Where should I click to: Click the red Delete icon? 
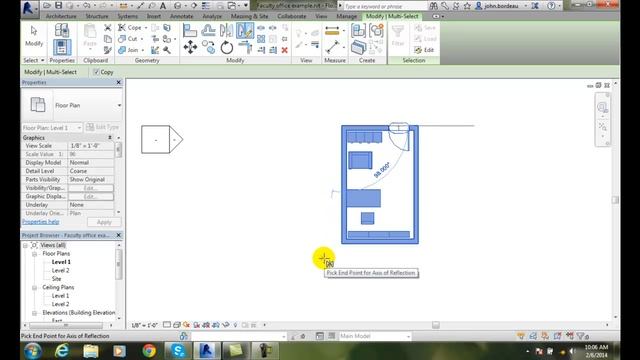pyautogui.click(x=284, y=50)
